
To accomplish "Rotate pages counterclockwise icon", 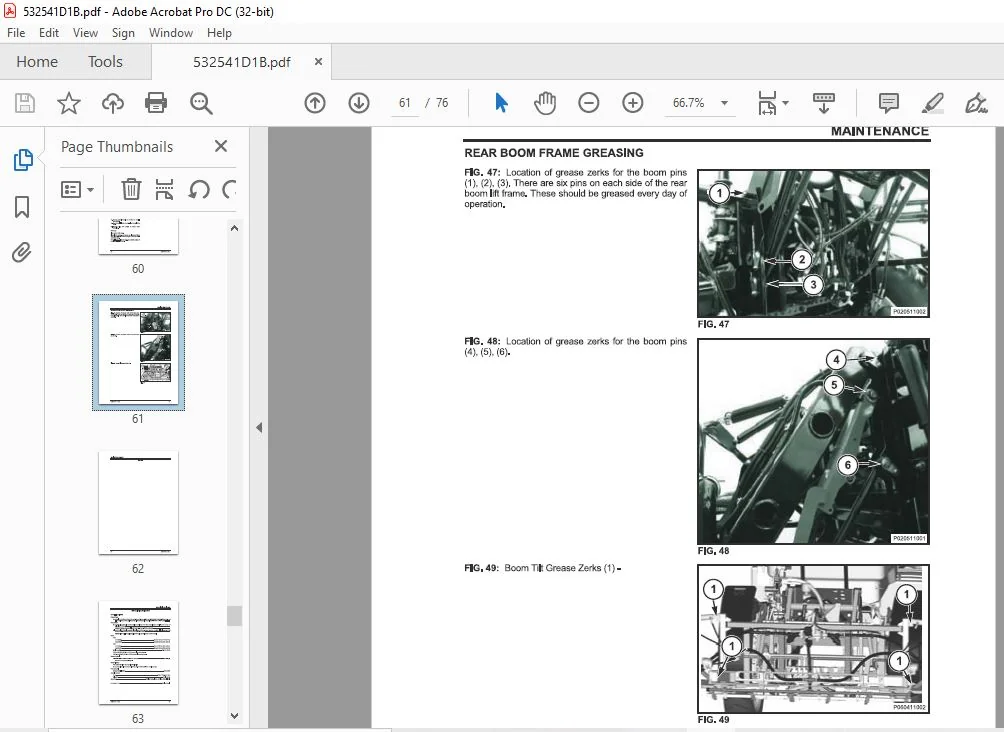I will [x=199, y=190].
